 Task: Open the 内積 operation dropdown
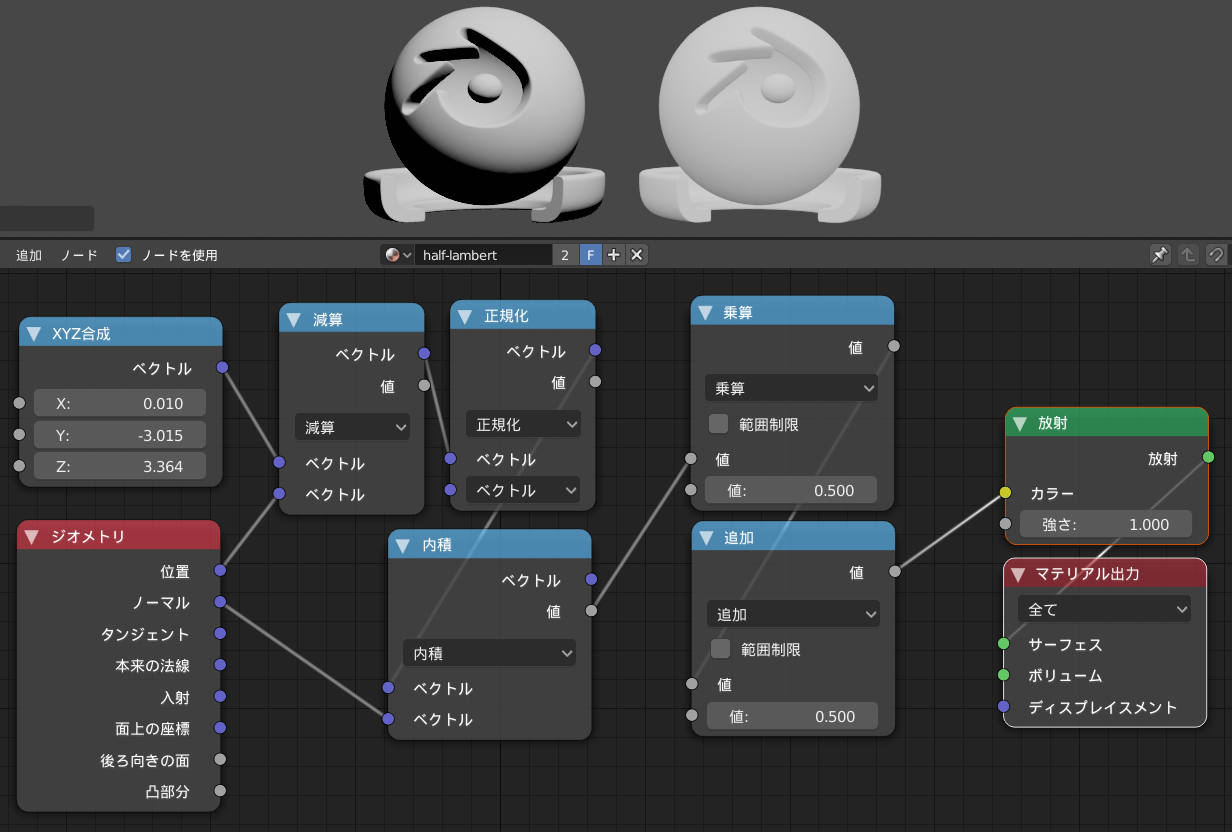point(490,653)
